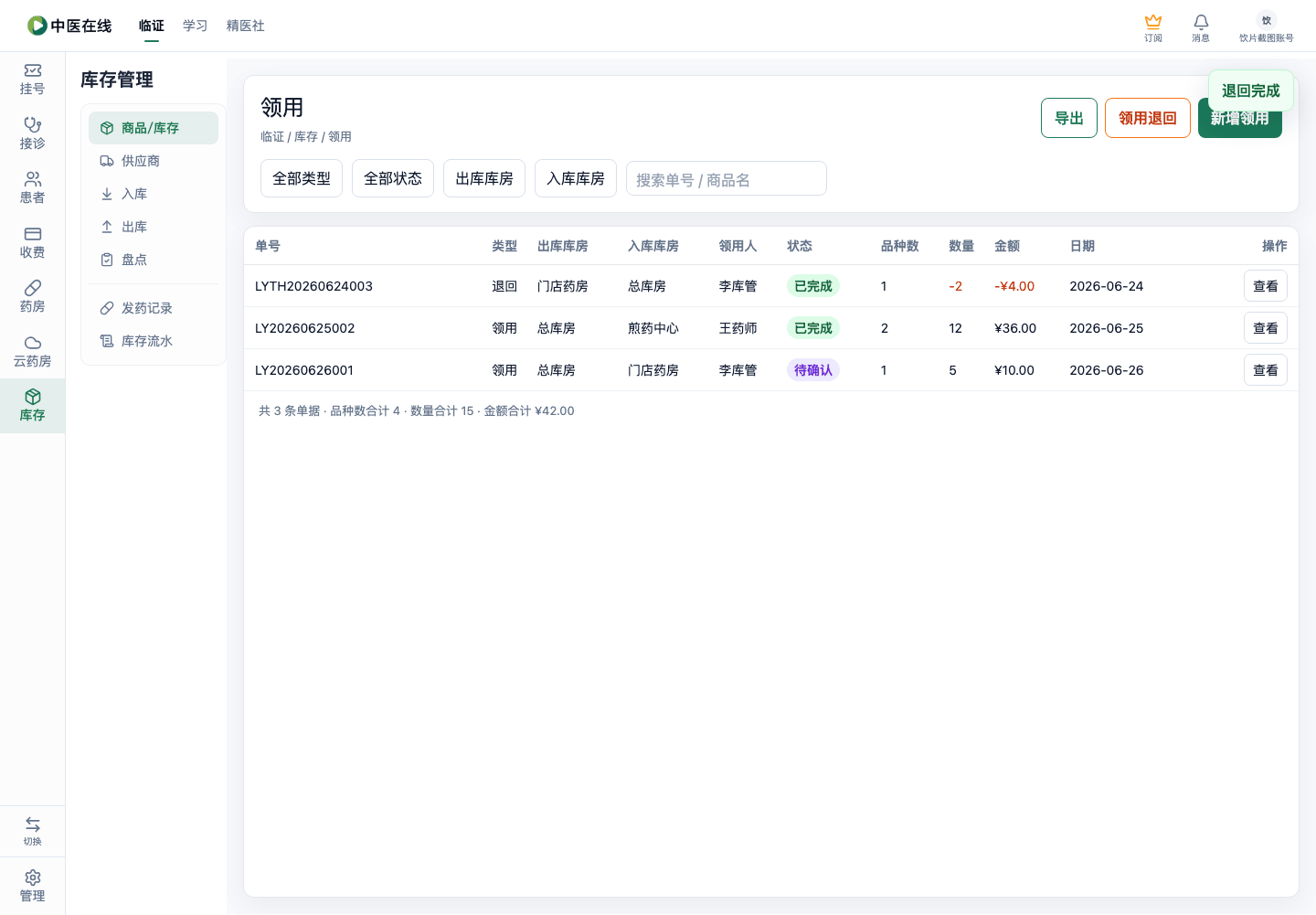Click 已完成 badge in LYTH20260624003 row
Viewport: 1316px width, 915px height.
coord(813,286)
